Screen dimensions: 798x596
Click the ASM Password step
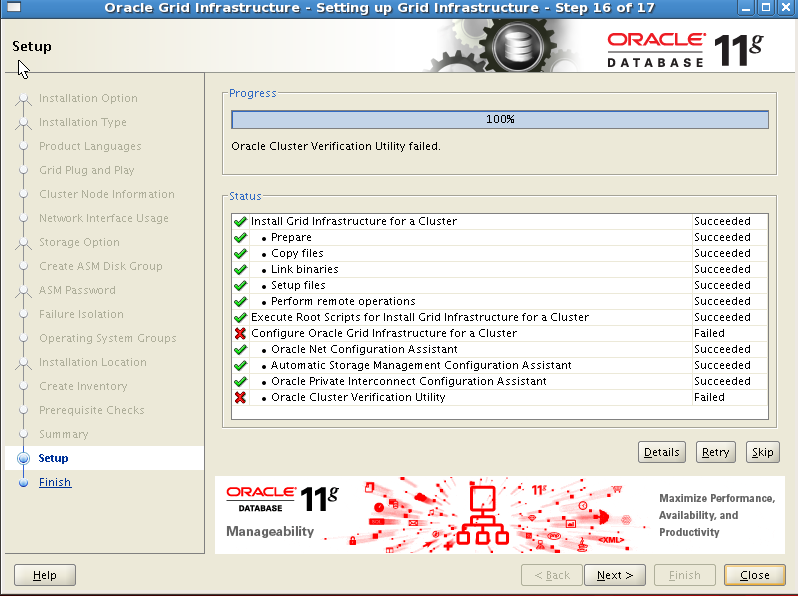coord(77,290)
